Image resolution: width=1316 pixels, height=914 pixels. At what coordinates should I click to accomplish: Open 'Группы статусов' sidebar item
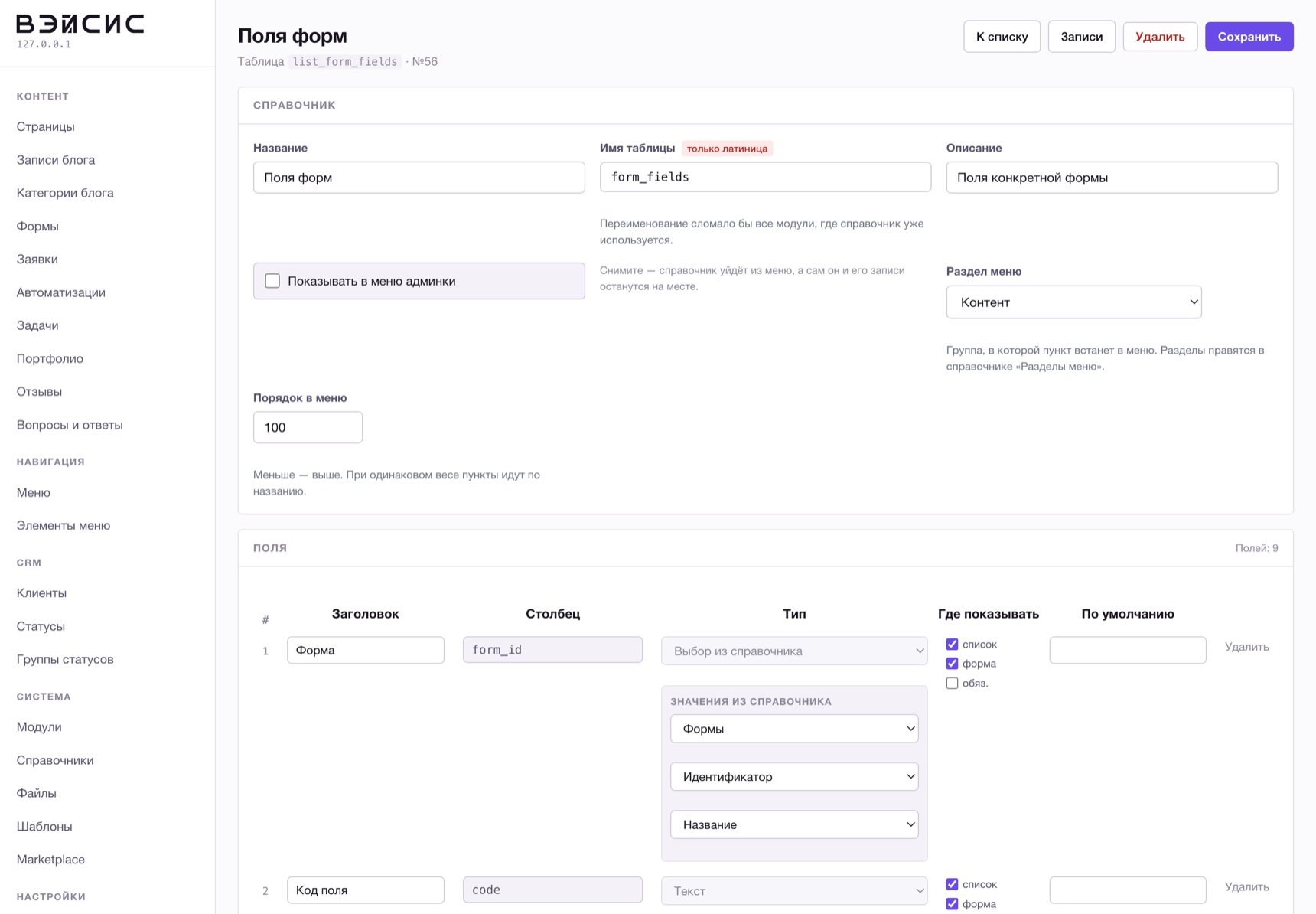[x=65, y=660]
